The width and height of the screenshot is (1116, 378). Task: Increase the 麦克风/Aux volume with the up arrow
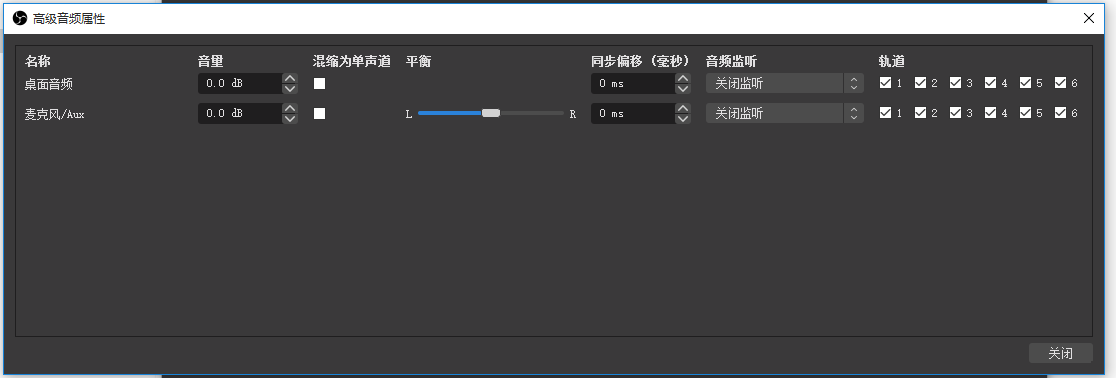pyautogui.click(x=290, y=108)
